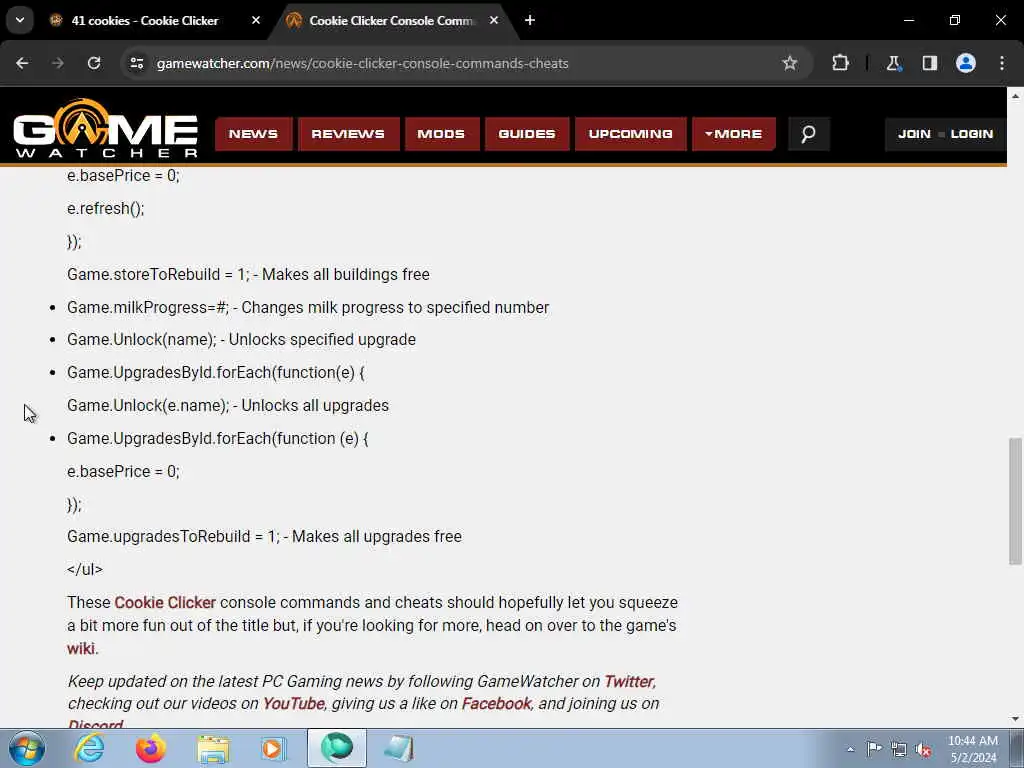This screenshot has height=768, width=1024.
Task: Toggle the side panel icon
Action: (x=929, y=63)
